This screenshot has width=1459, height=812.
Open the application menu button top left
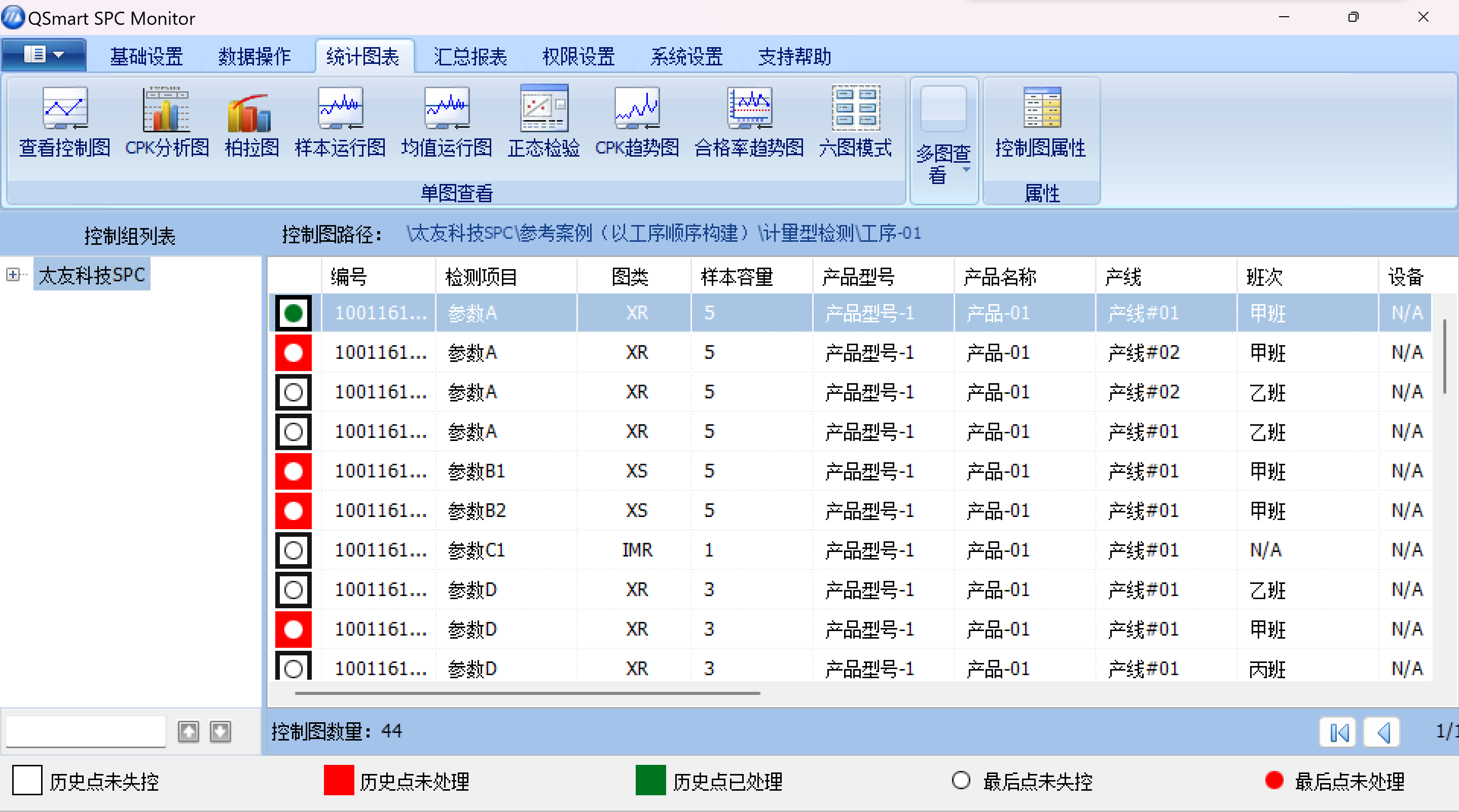point(44,54)
